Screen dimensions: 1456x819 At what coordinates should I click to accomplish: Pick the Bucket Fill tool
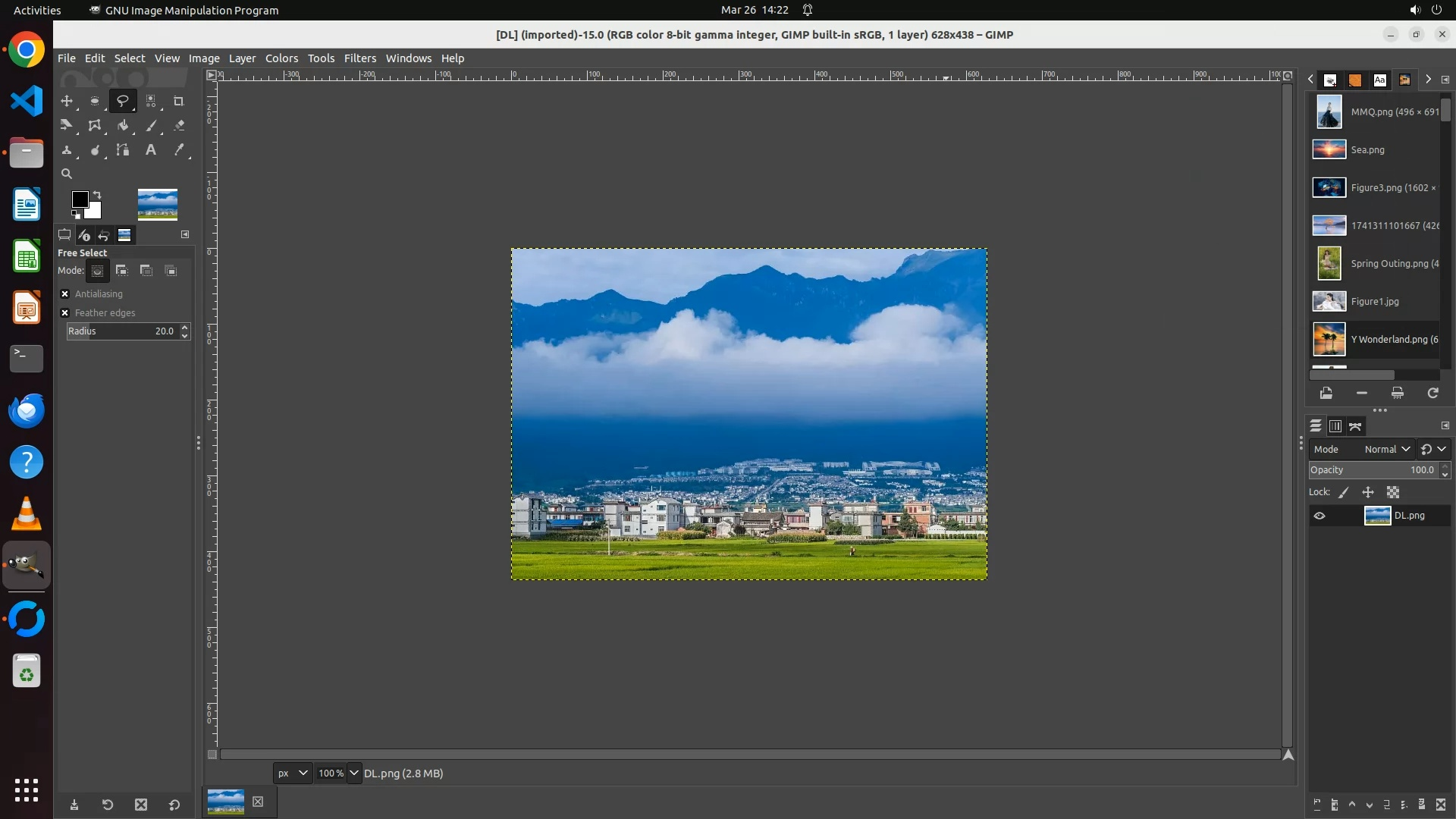tap(123, 126)
